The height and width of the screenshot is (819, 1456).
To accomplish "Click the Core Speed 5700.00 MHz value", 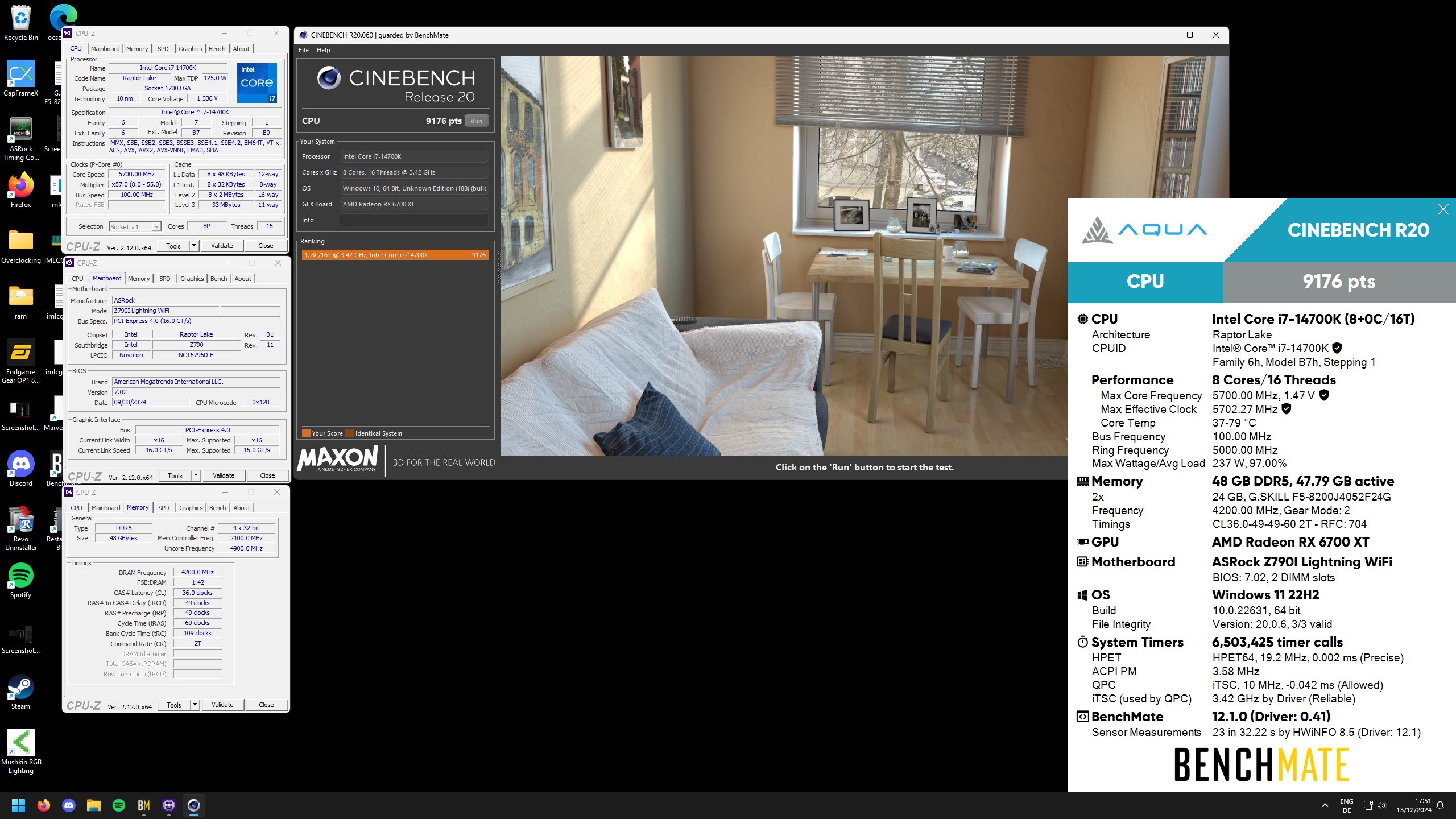I will coord(136,174).
